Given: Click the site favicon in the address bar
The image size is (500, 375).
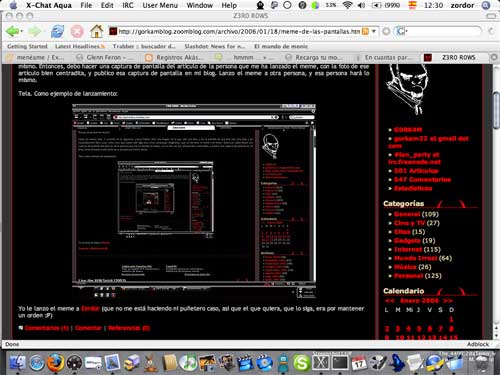Looking at the screenshot, I should (113, 31).
